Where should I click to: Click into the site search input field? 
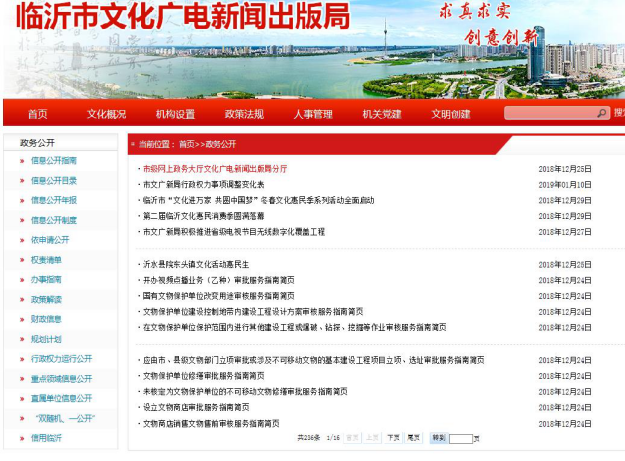tap(549, 113)
